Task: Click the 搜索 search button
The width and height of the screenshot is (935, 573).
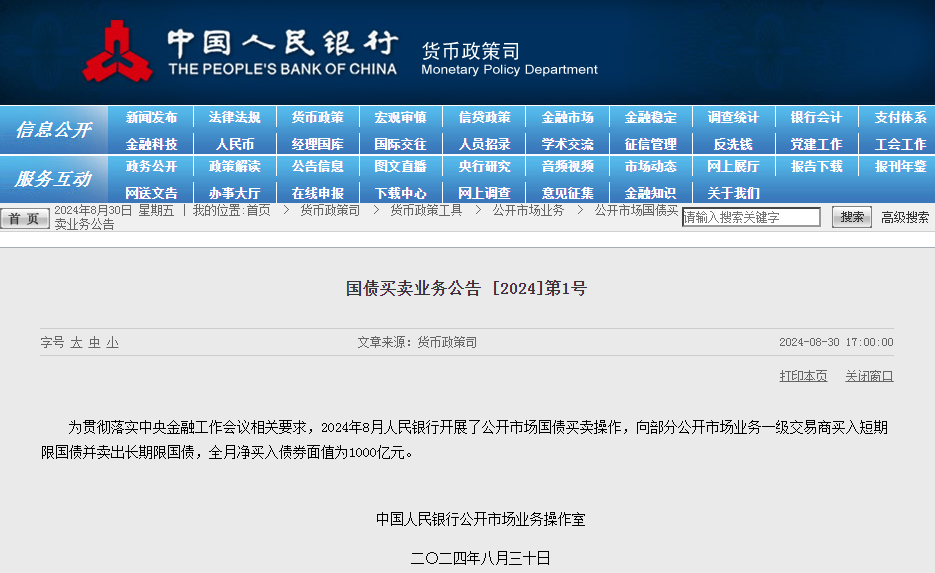Action: [x=852, y=217]
